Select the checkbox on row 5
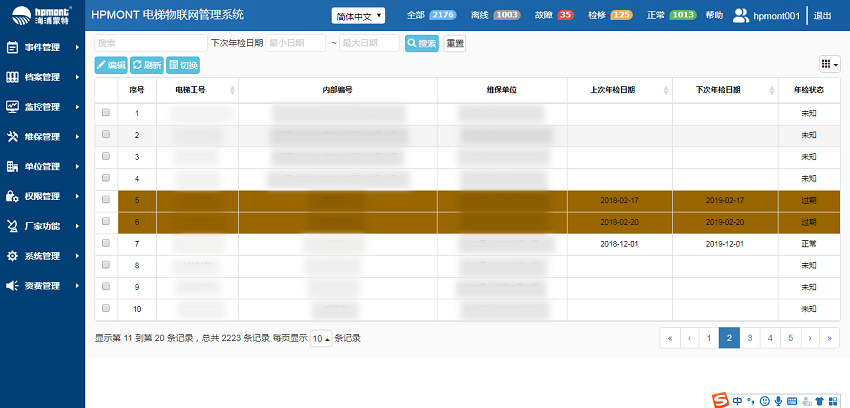 pyautogui.click(x=107, y=200)
